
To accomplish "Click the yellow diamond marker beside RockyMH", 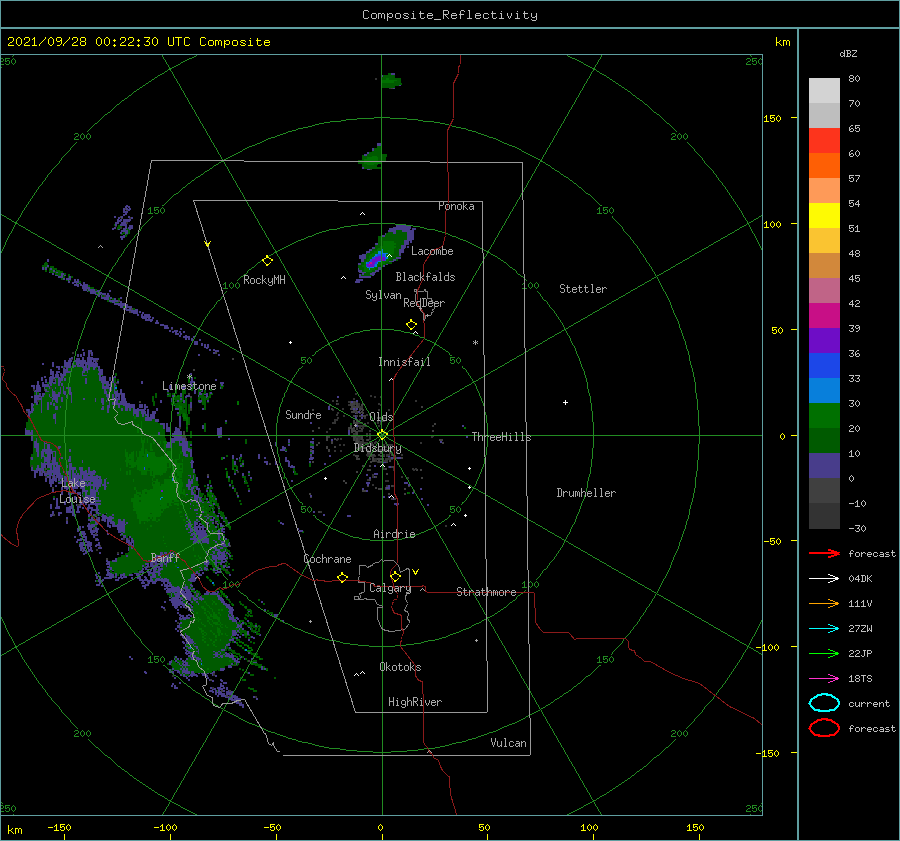I will click(x=267, y=261).
